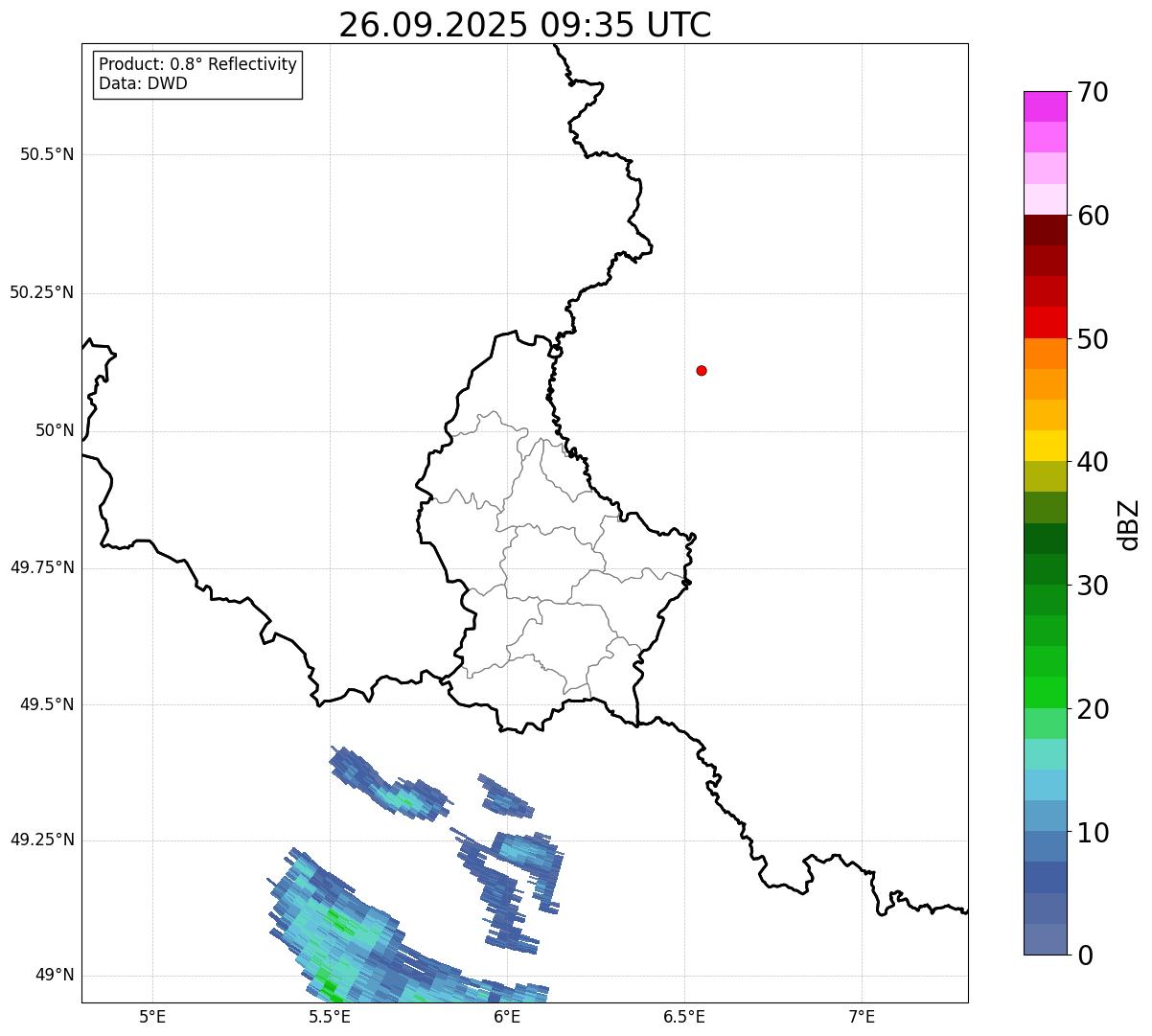1152x1036 pixels.
Task: Click the colorbar tick label 70
Action: (x=1093, y=92)
